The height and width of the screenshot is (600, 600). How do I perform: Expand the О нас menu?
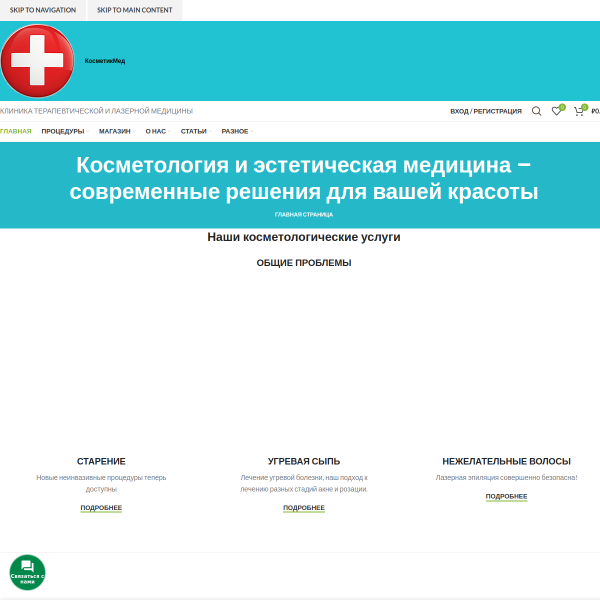point(158,131)
